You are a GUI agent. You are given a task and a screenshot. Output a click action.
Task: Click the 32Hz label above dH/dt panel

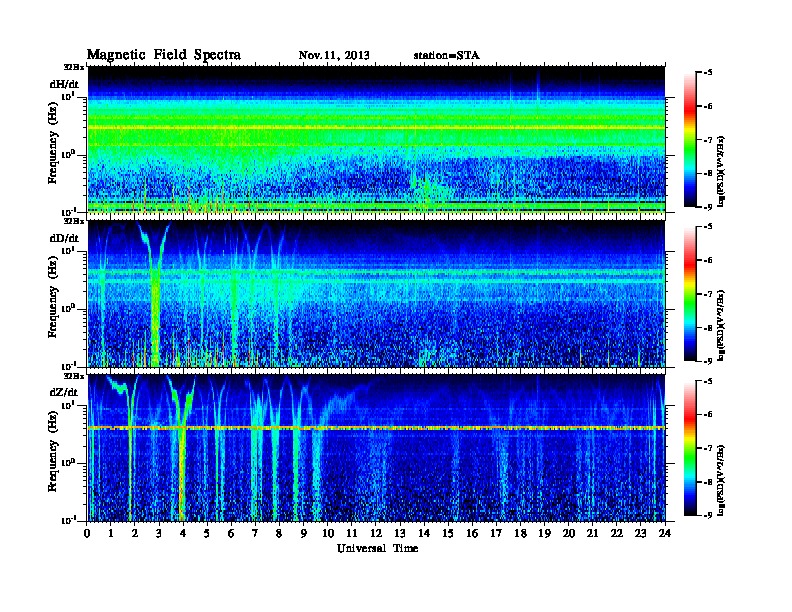point(74,67)
